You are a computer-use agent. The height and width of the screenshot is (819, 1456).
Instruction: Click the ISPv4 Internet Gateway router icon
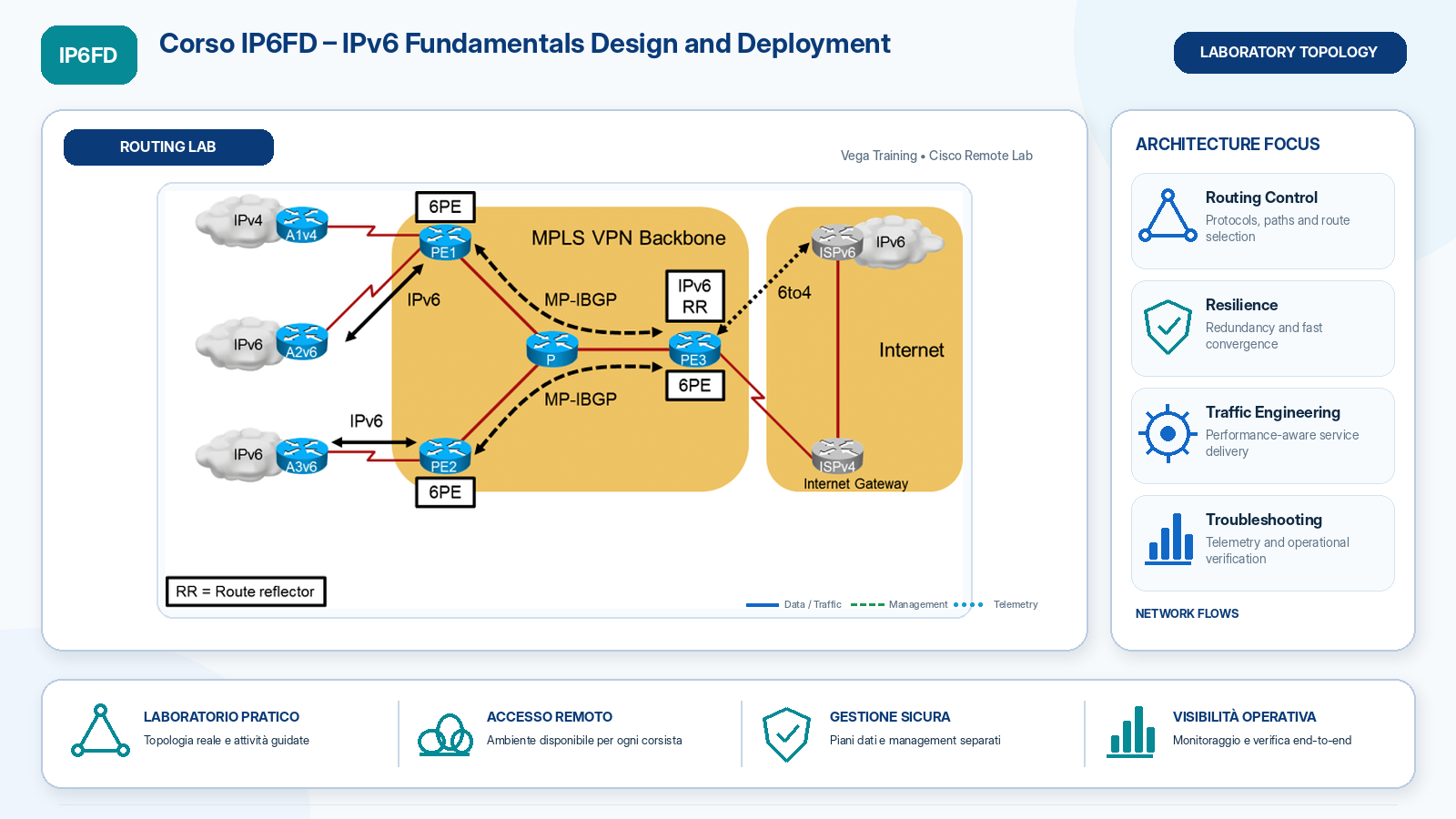point(837,456)
